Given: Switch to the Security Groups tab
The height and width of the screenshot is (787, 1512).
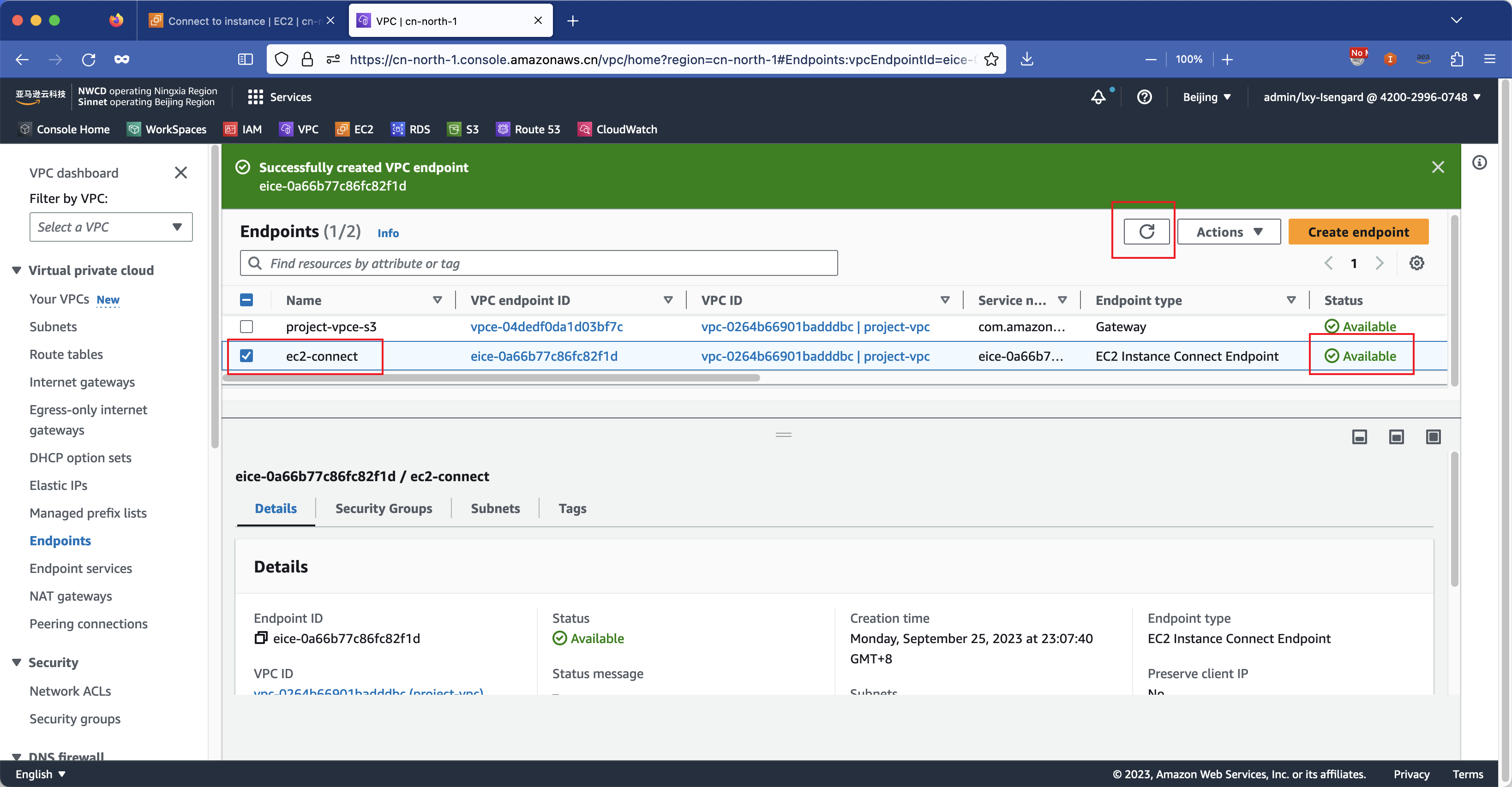Looking at the screenshot, I should (383, 508).
